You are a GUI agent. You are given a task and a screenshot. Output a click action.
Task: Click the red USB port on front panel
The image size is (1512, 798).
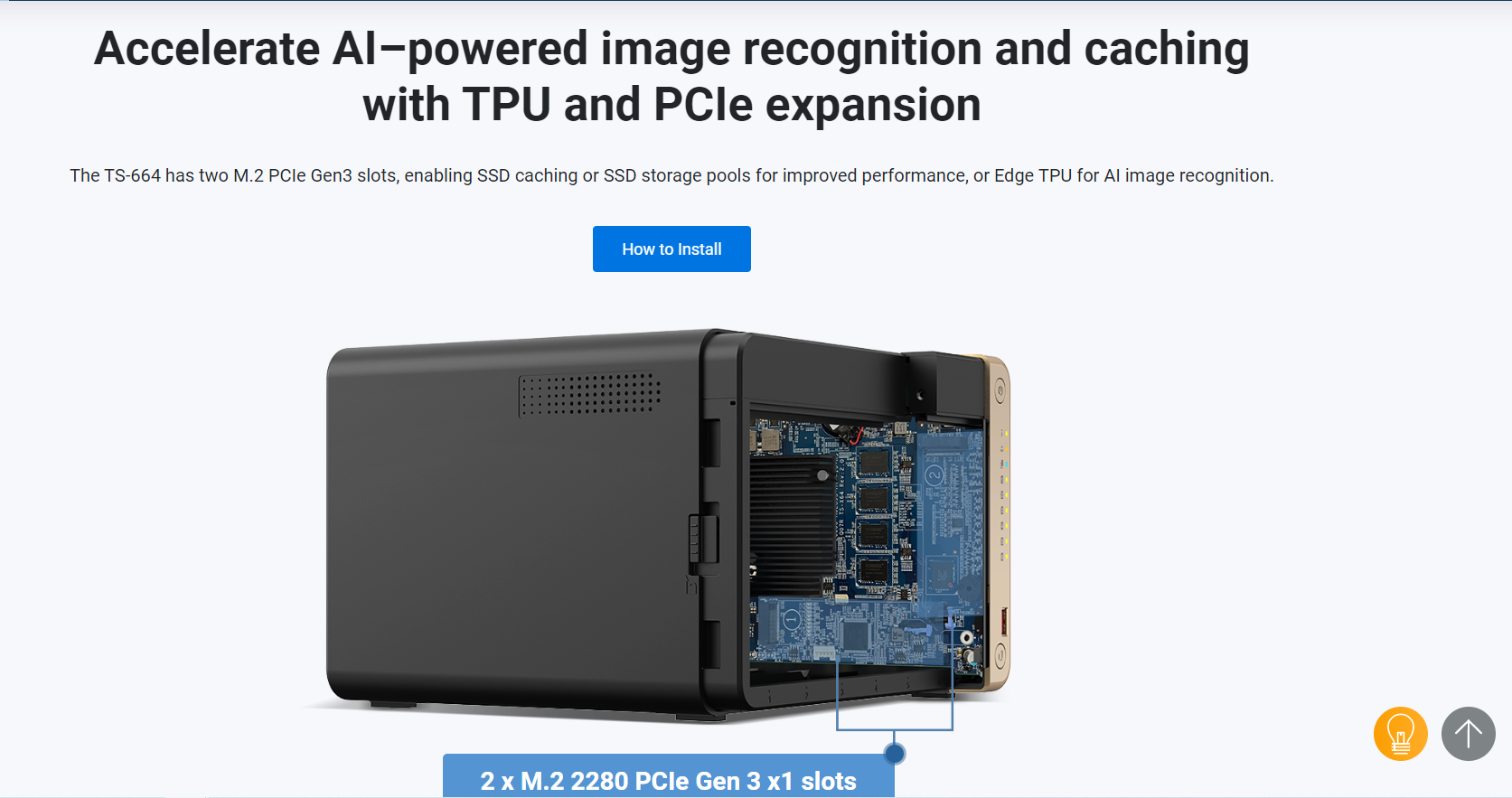click(x=1003, y=622)
